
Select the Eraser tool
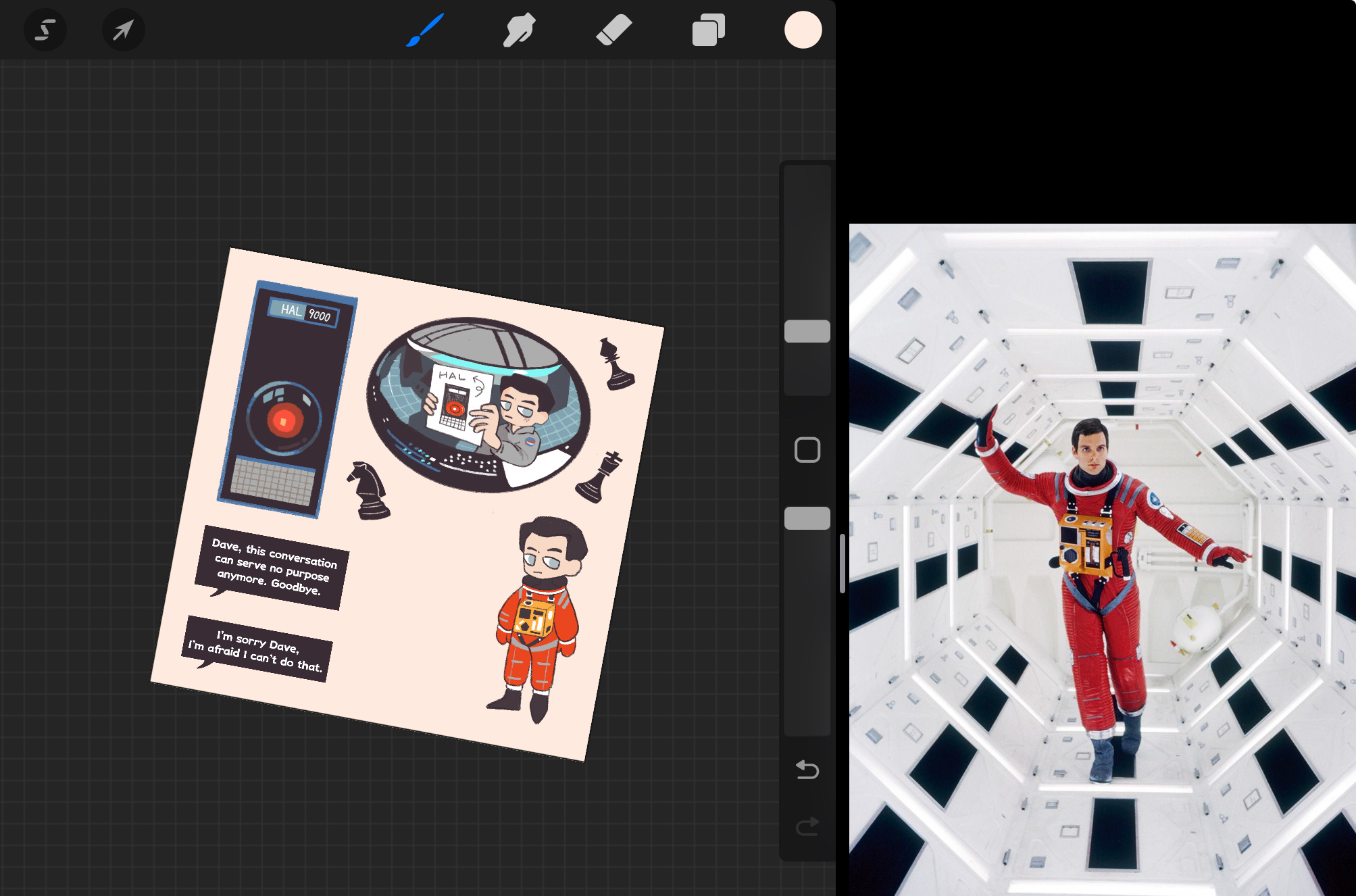[x=613, y=30]
